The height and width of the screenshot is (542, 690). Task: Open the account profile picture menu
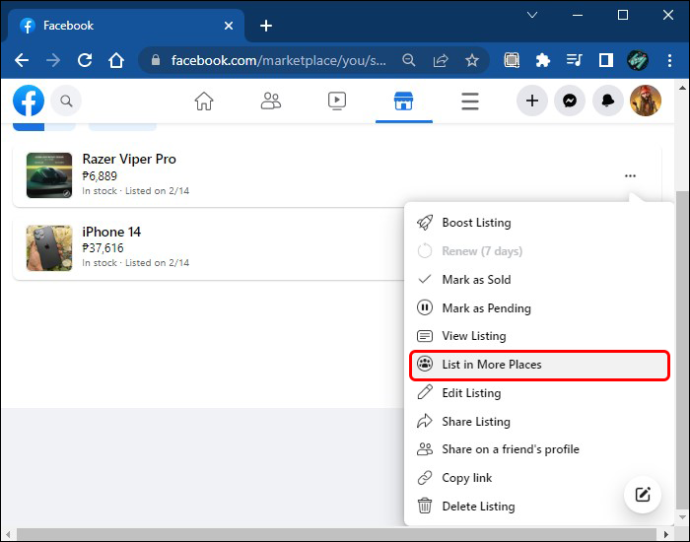tap(646, 101)
